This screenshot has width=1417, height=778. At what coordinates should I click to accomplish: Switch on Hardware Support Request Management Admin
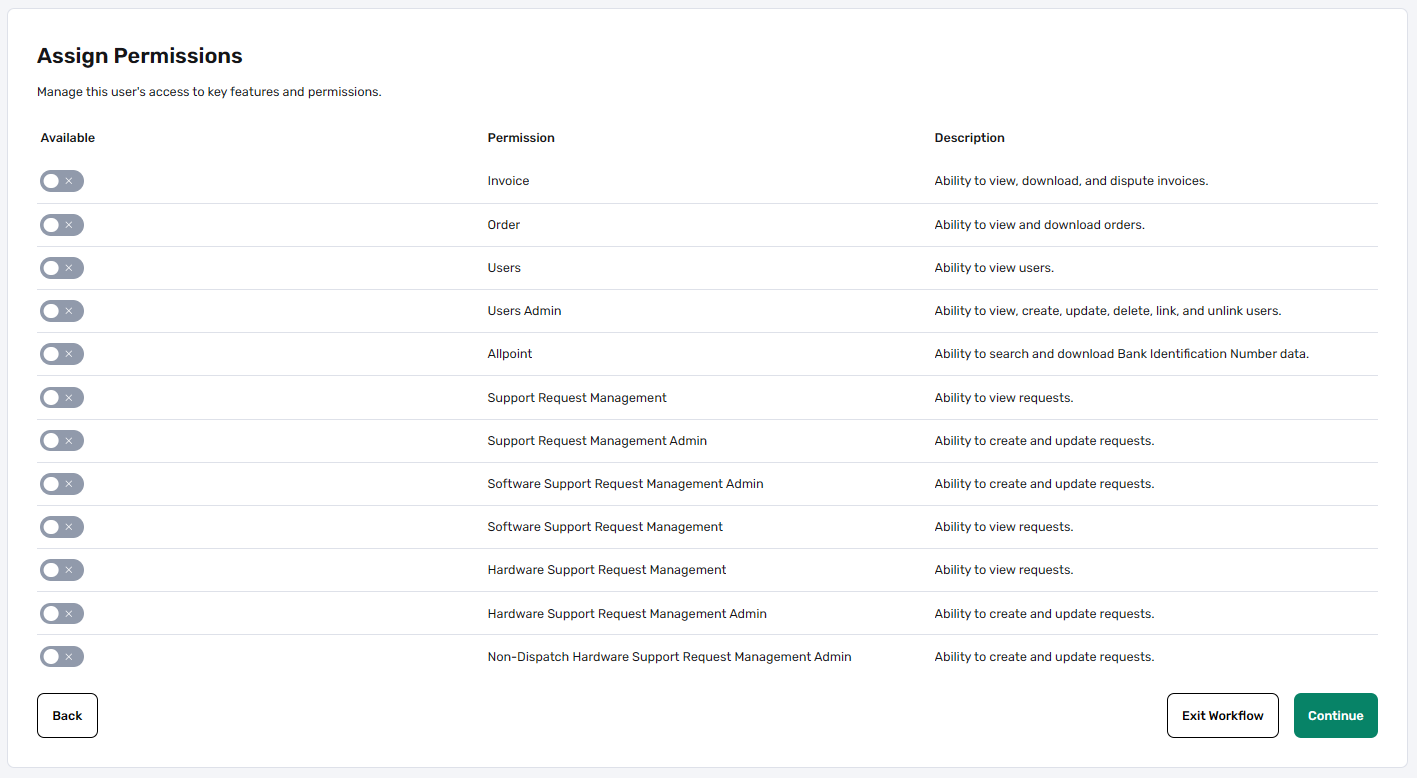pyautogui.click(x=62, y=614)
